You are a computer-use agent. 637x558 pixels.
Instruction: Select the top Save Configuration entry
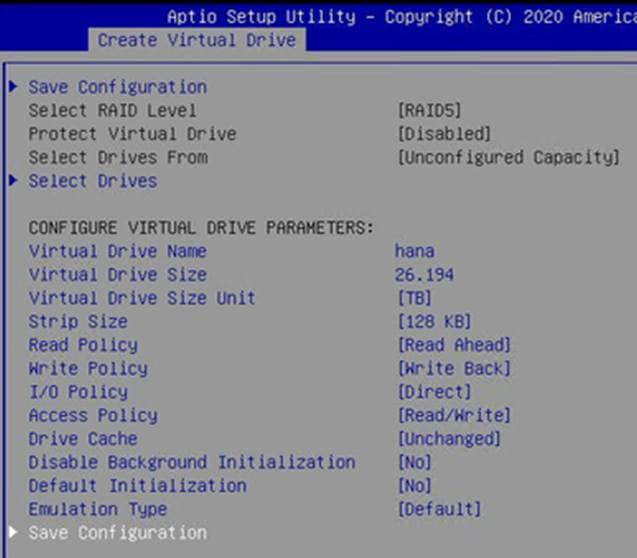[117, 87]
